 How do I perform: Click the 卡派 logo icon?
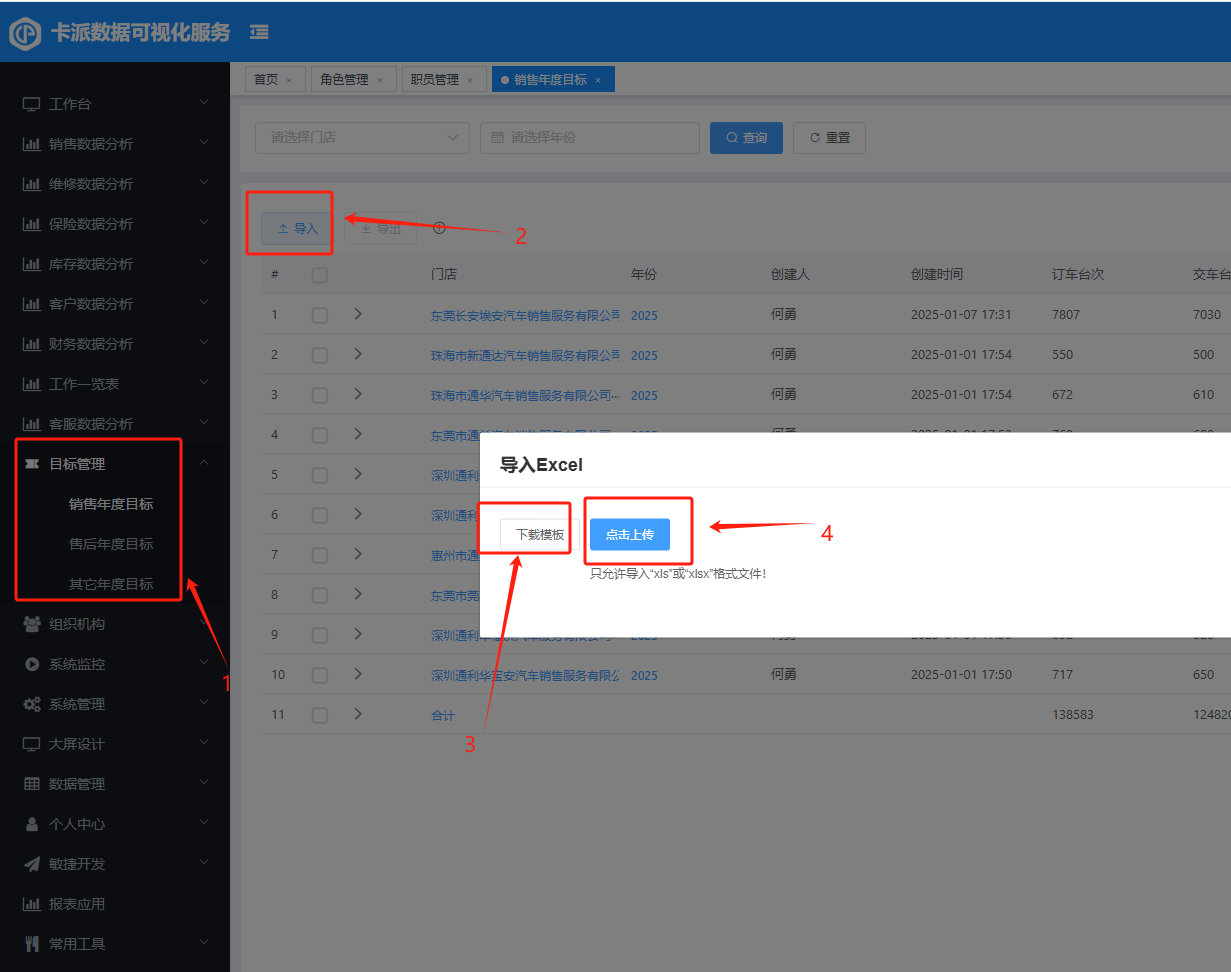(x=25, y=33)
